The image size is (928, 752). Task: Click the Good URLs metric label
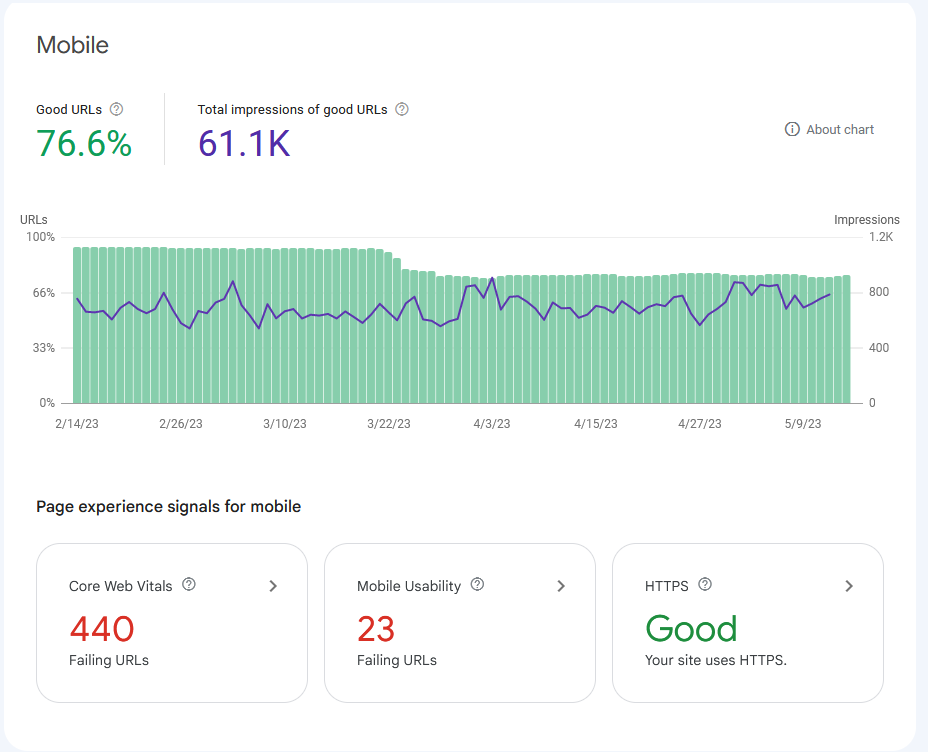[x=69, y=109]
